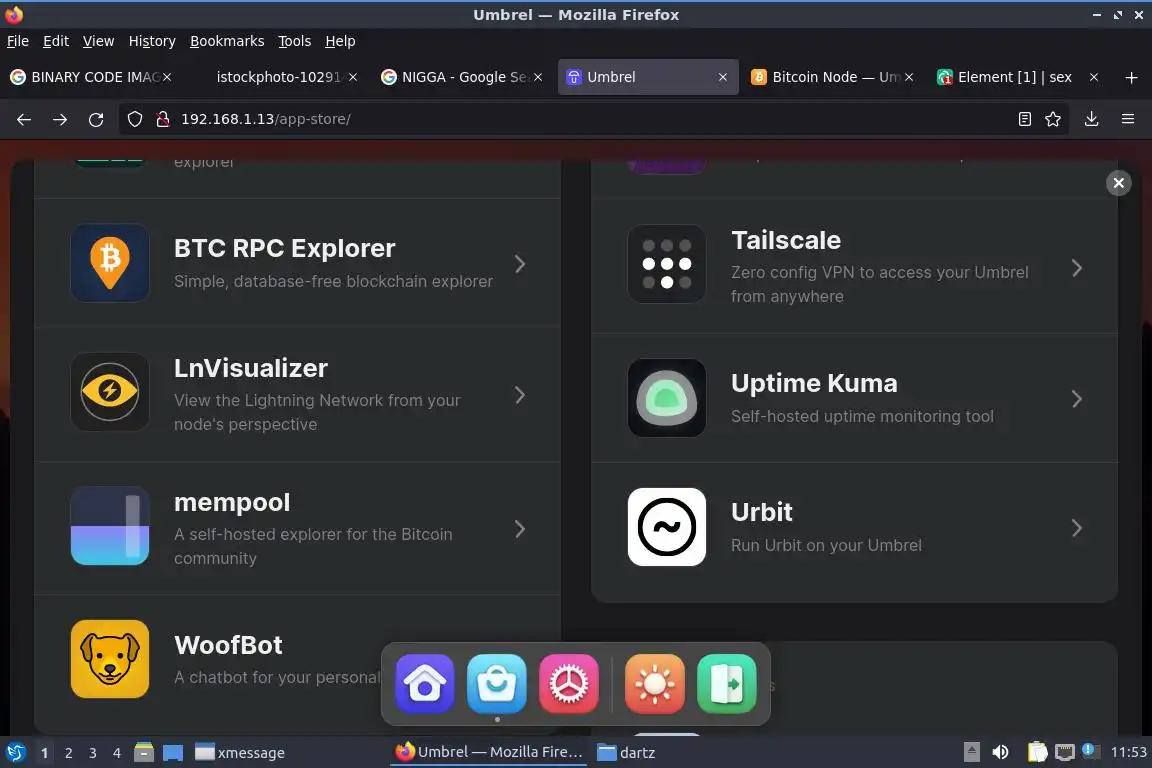Open the orange sun dock icon
Viewport: 1152px width, 768px height.
coord(655,683)
